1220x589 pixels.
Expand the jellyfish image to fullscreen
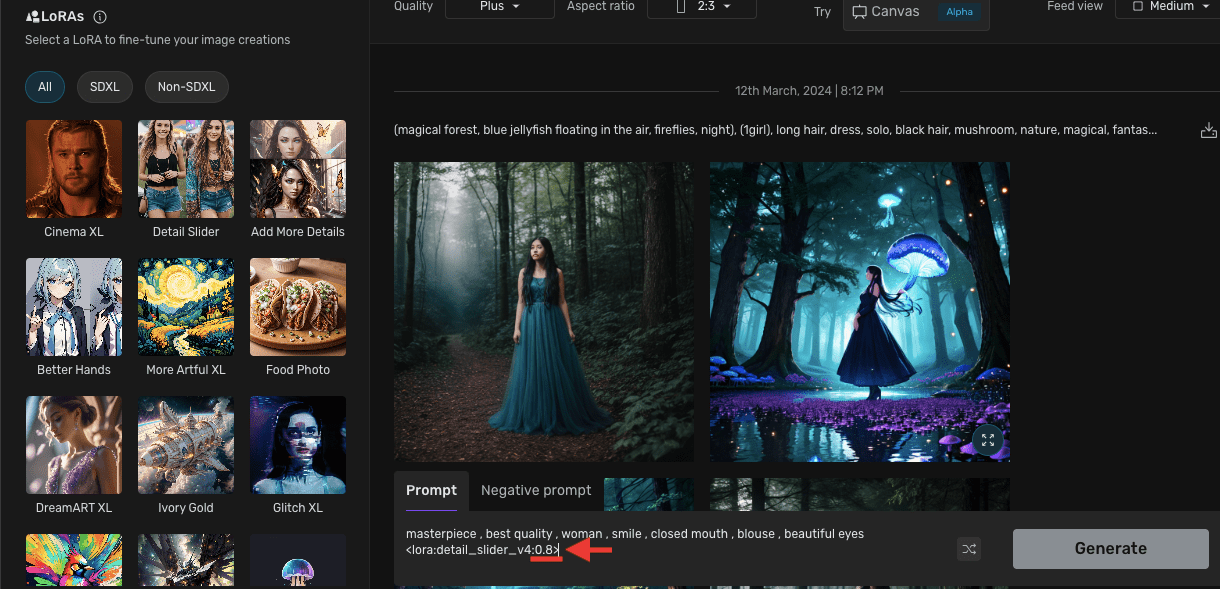987,440
